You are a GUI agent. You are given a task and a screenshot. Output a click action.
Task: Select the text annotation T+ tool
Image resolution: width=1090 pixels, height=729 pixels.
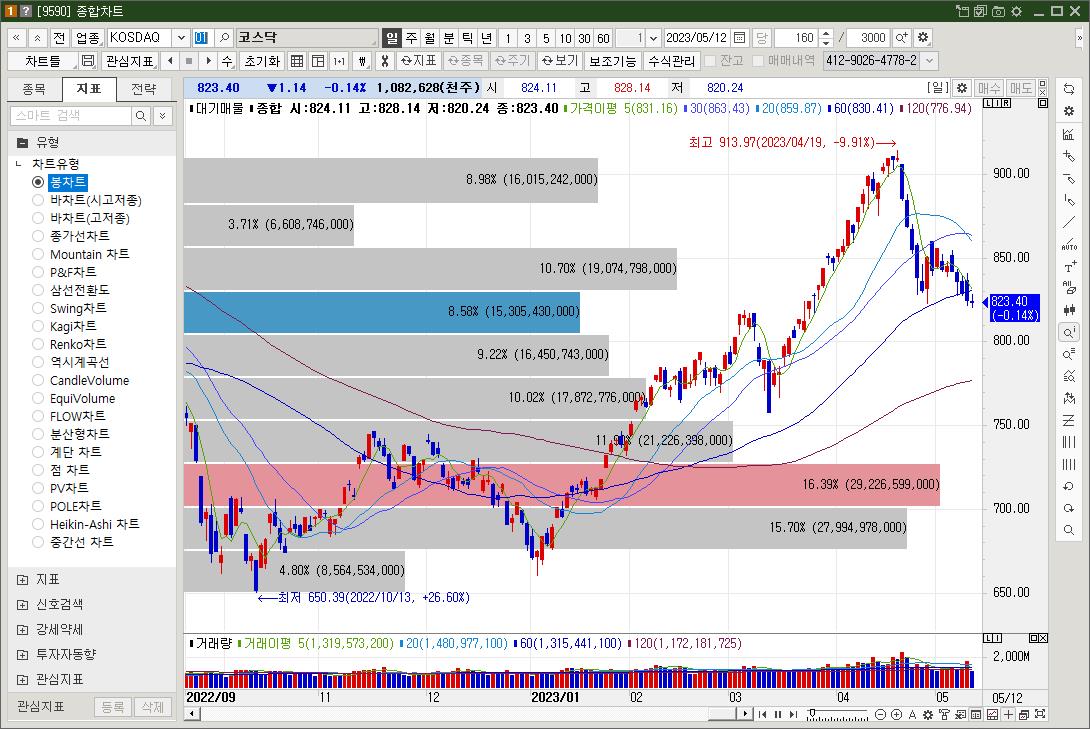pyautogui.click(x=1069, y=267)
